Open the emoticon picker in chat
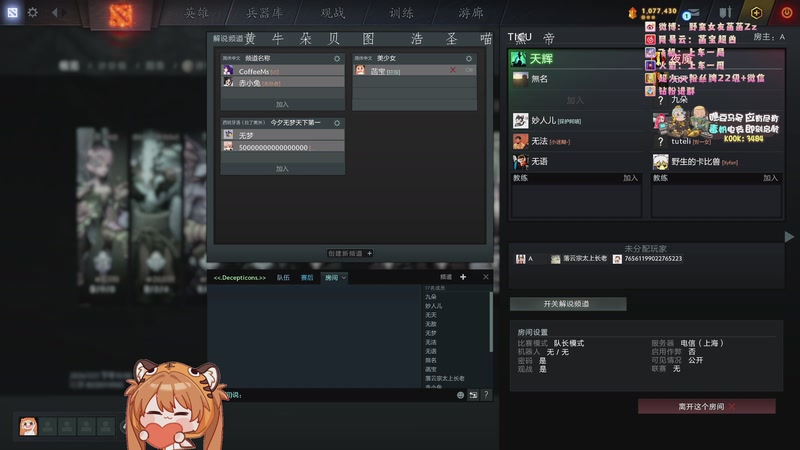Image resolution: width=800 pixels, height=450 pixels. [460, 395]
